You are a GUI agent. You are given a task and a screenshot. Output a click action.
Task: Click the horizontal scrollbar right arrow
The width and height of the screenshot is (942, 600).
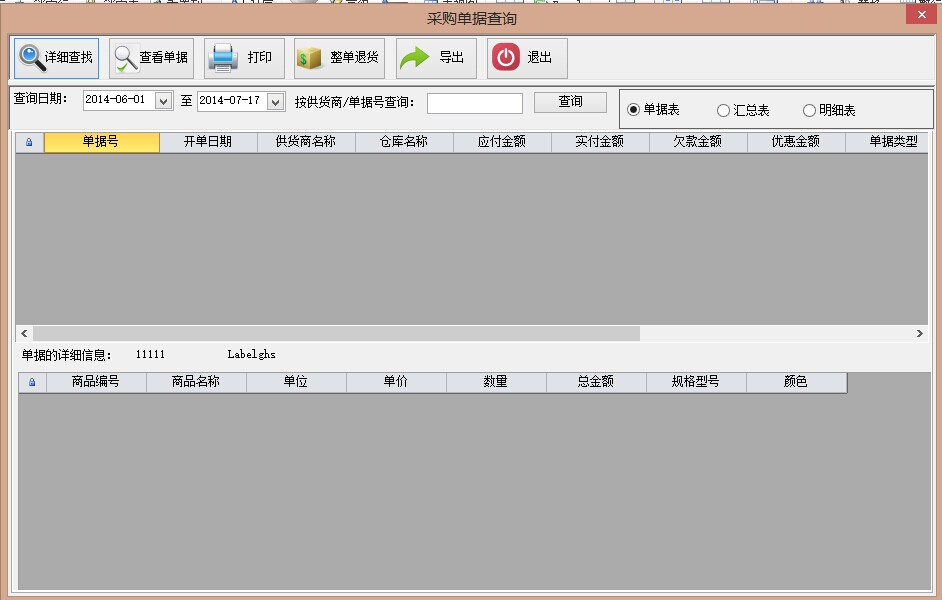click(919, 333)
